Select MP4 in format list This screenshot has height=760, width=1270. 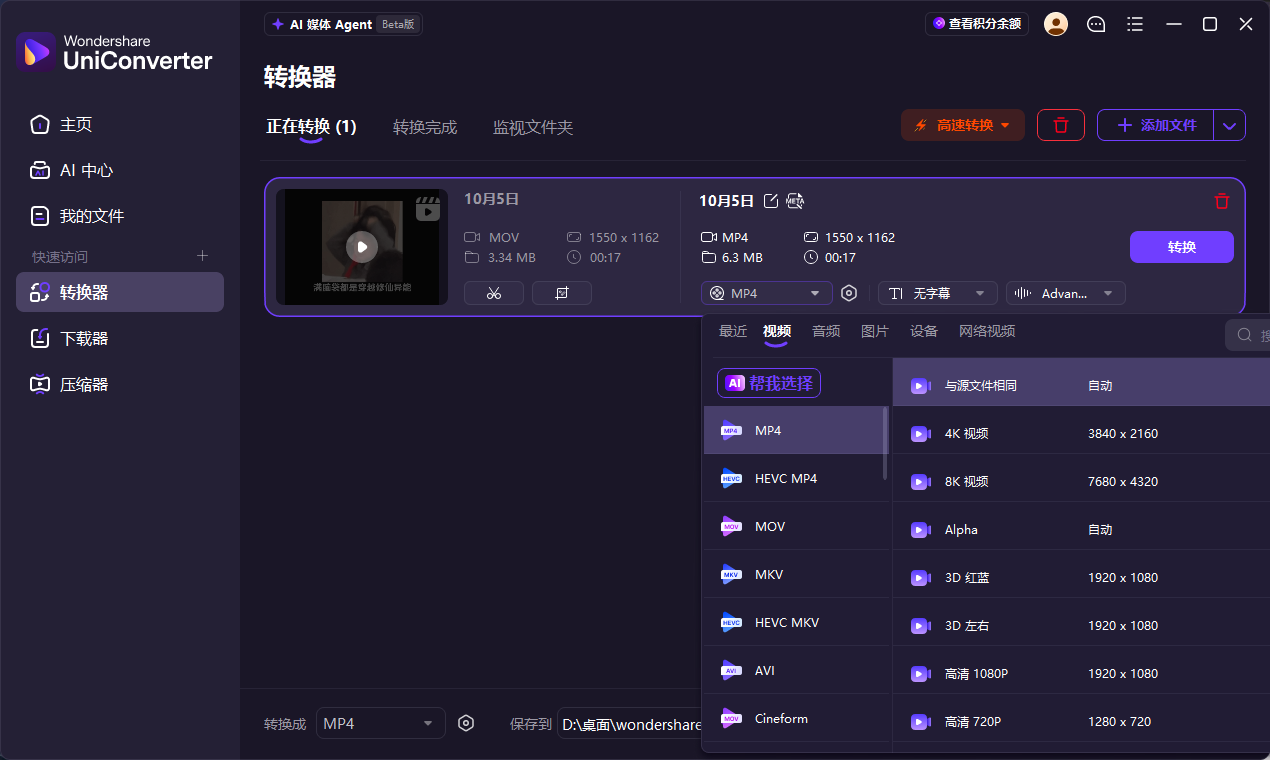tap(794, 430)
